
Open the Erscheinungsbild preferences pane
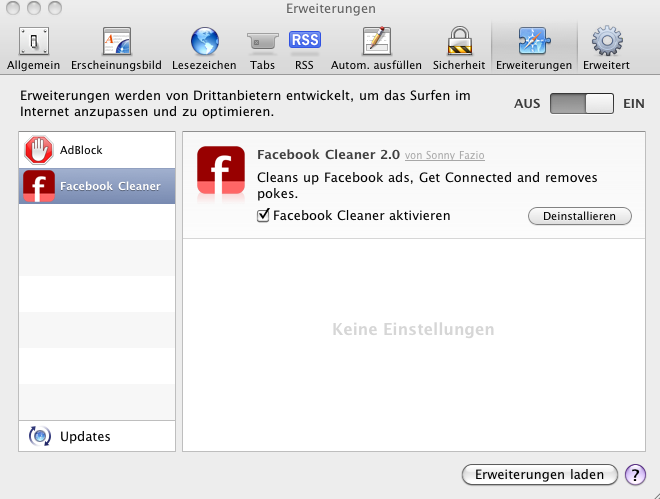click(116, 48)
